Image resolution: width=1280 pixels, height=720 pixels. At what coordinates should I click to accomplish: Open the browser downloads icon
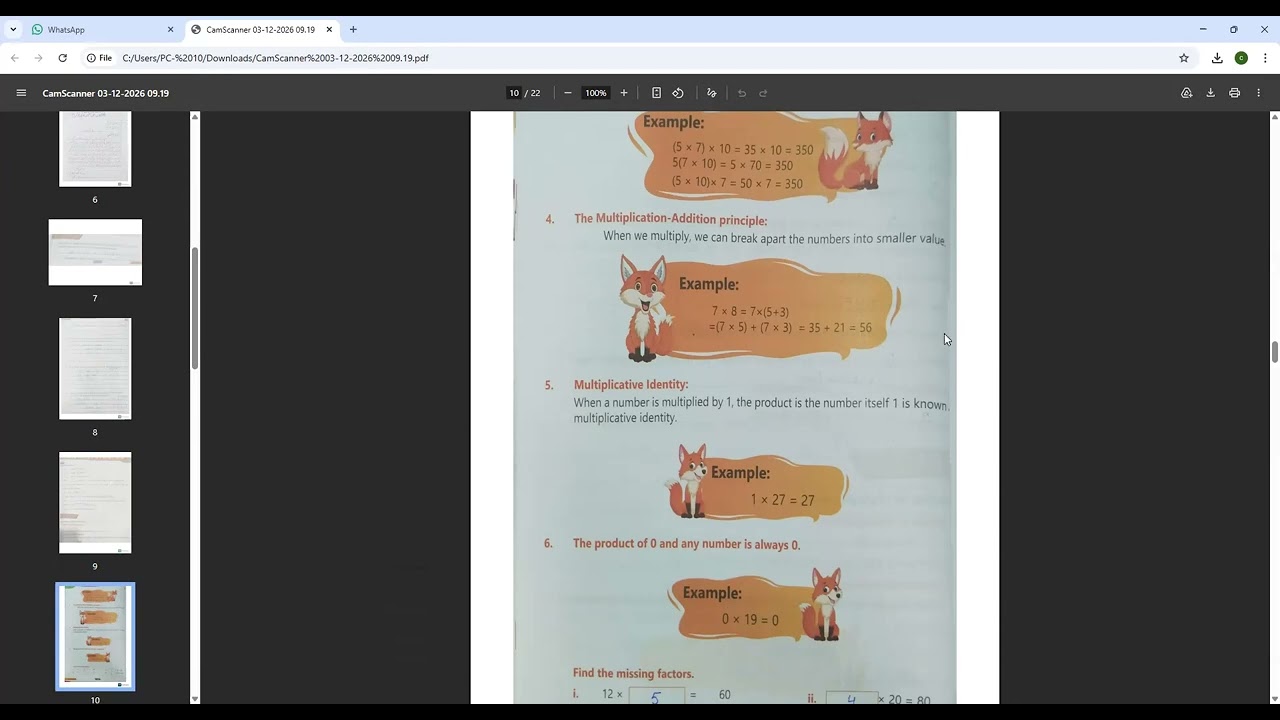tap(1217, 58)
